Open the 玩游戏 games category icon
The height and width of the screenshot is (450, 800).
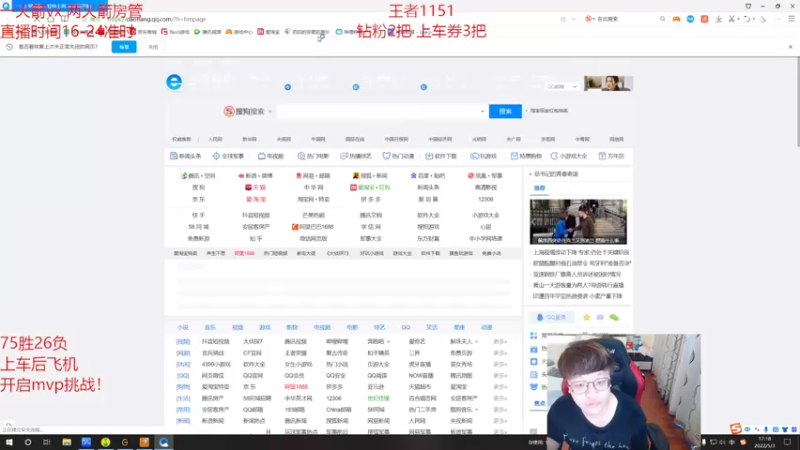click(483, 156)
